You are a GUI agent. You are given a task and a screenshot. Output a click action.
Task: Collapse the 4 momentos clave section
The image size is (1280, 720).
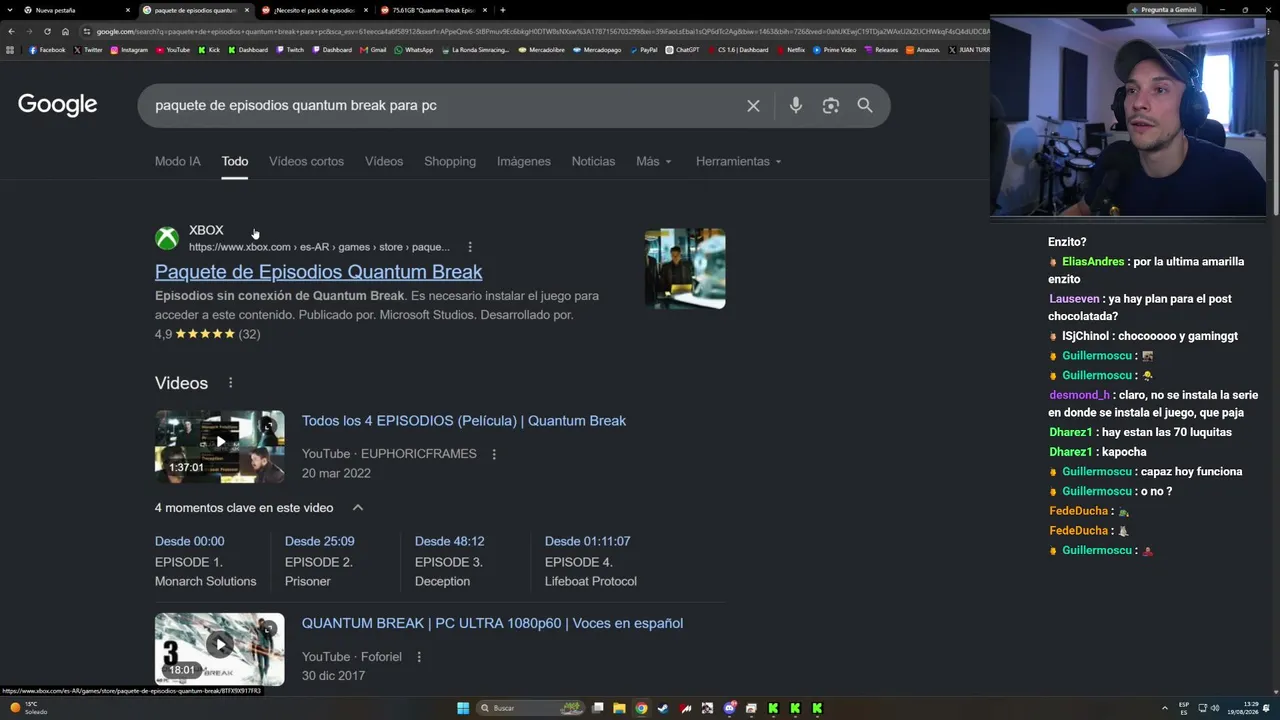click(x=357, y=508)
